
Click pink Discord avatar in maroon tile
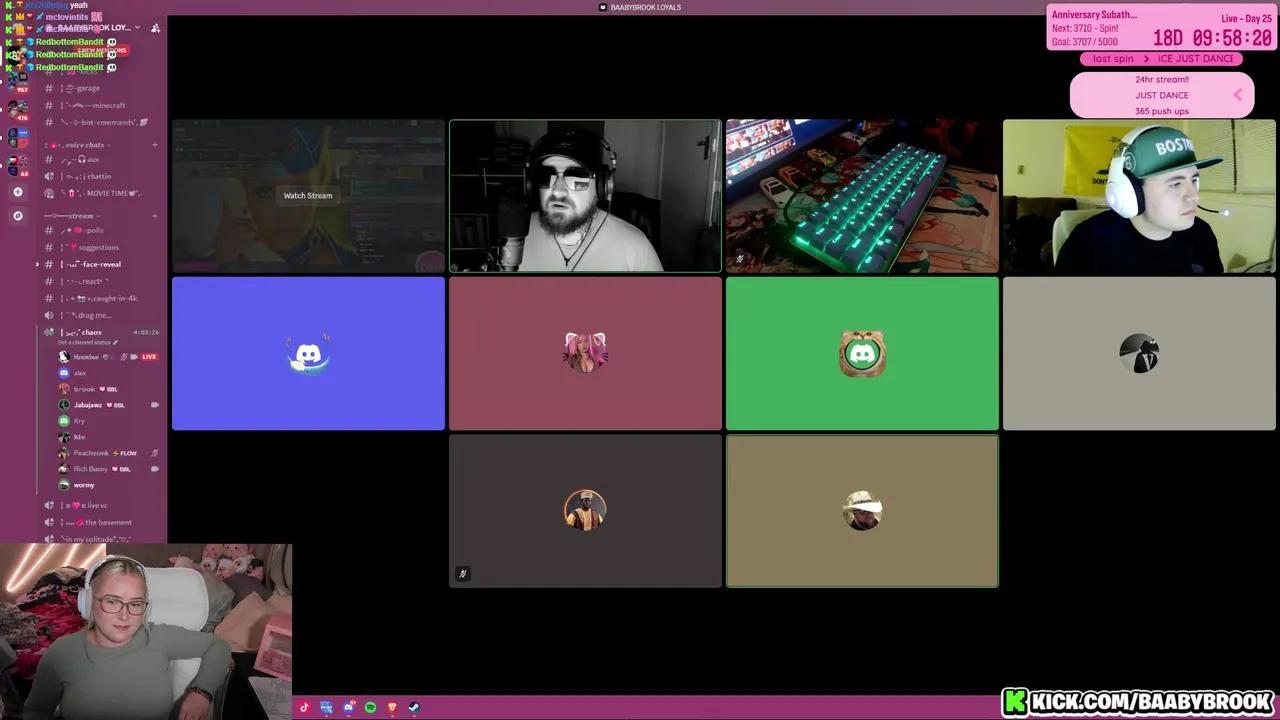tap(585, 353)
